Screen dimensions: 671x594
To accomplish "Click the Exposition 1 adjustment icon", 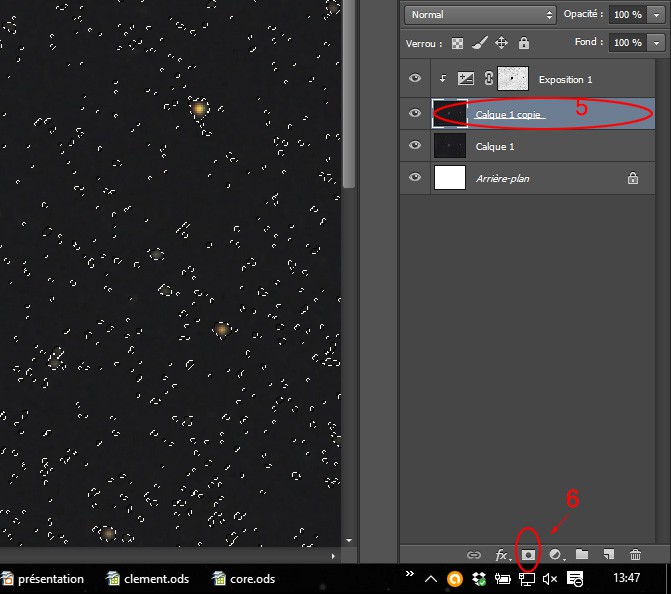I will point(466,79).
